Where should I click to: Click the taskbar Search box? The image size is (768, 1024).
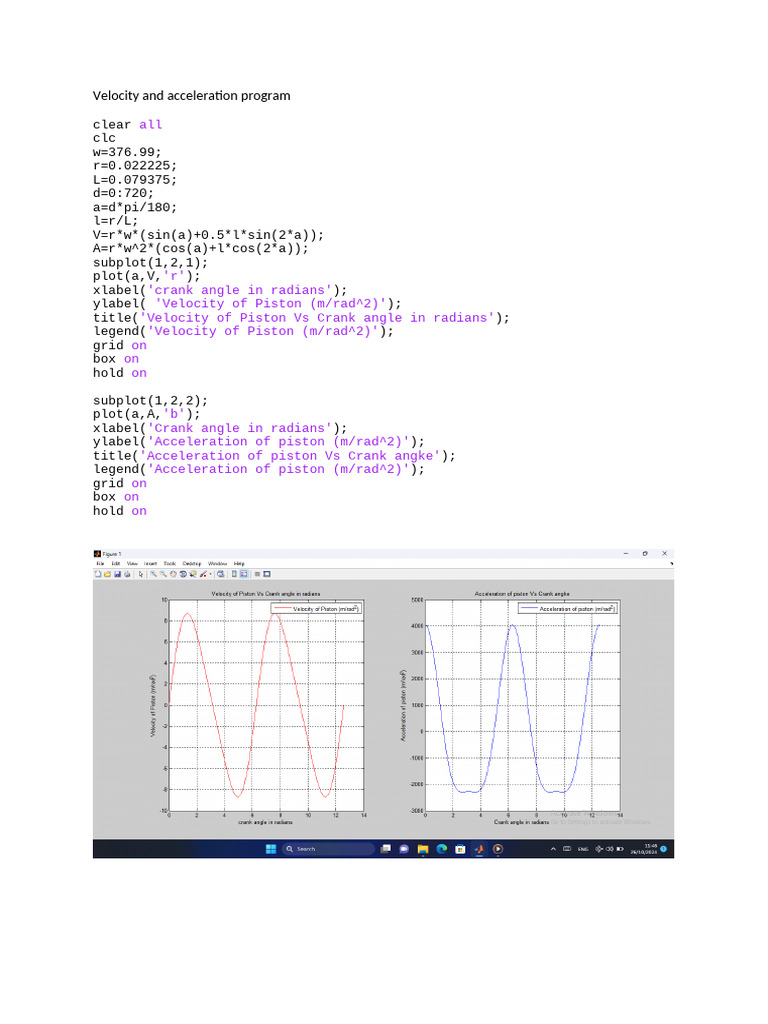(x=329, y=849)
